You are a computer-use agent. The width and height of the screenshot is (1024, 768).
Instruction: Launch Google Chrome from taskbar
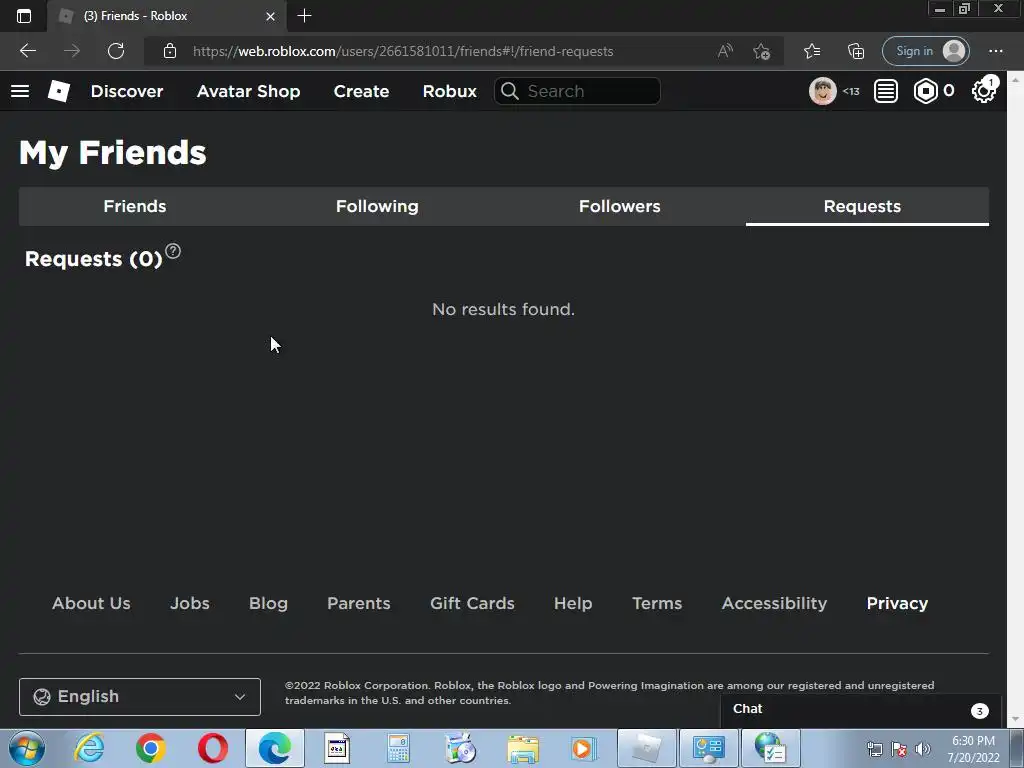(151, 748)
